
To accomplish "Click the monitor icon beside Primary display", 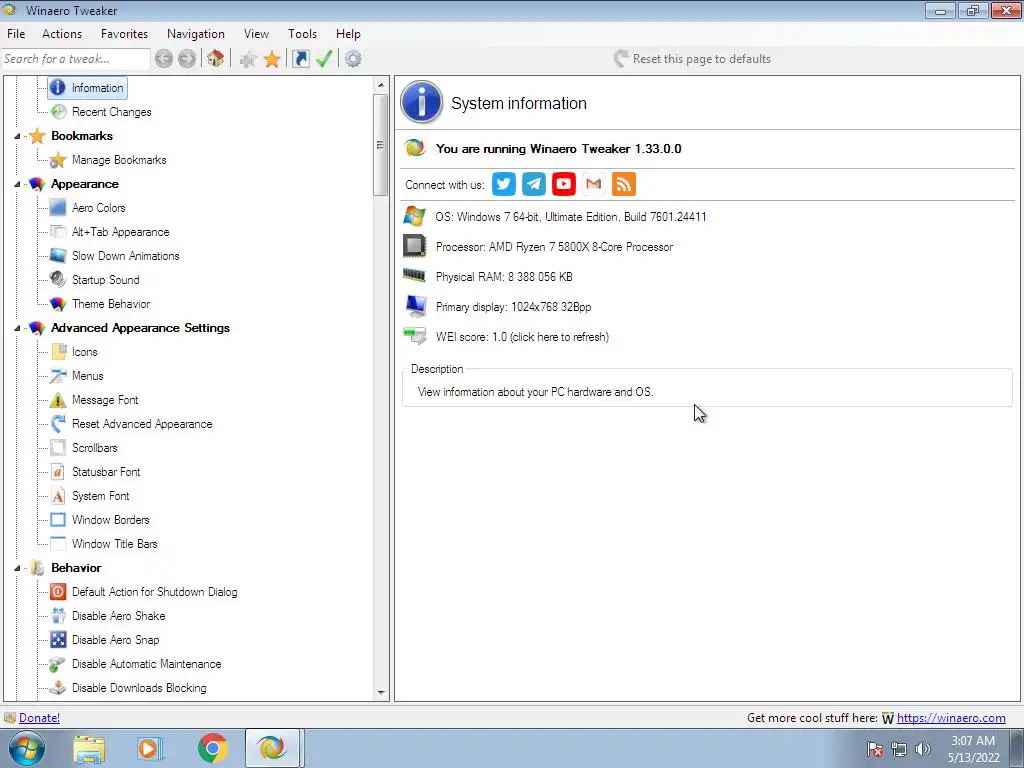I will point(415,306).
